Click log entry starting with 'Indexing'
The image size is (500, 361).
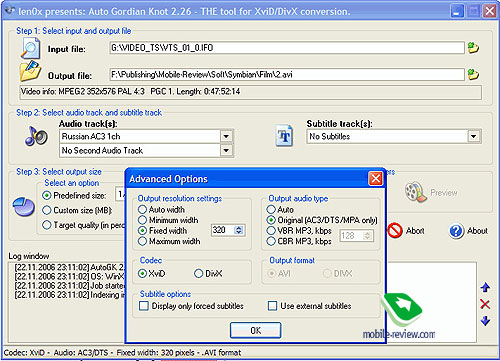coord(69,295)
